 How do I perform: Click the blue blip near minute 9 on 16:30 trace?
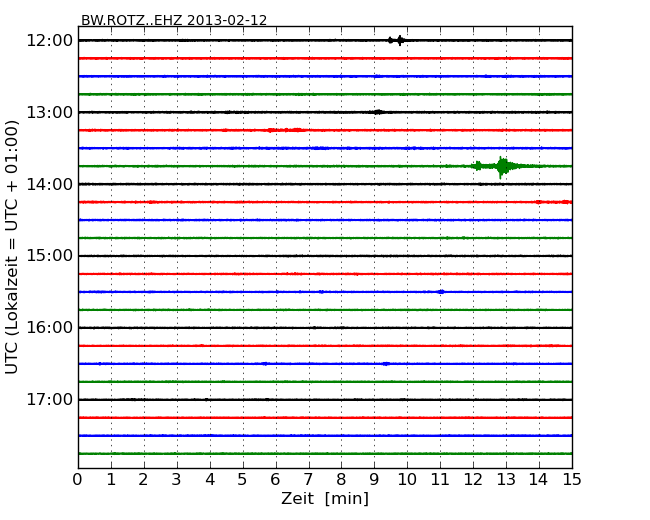[x=386, y=364]
